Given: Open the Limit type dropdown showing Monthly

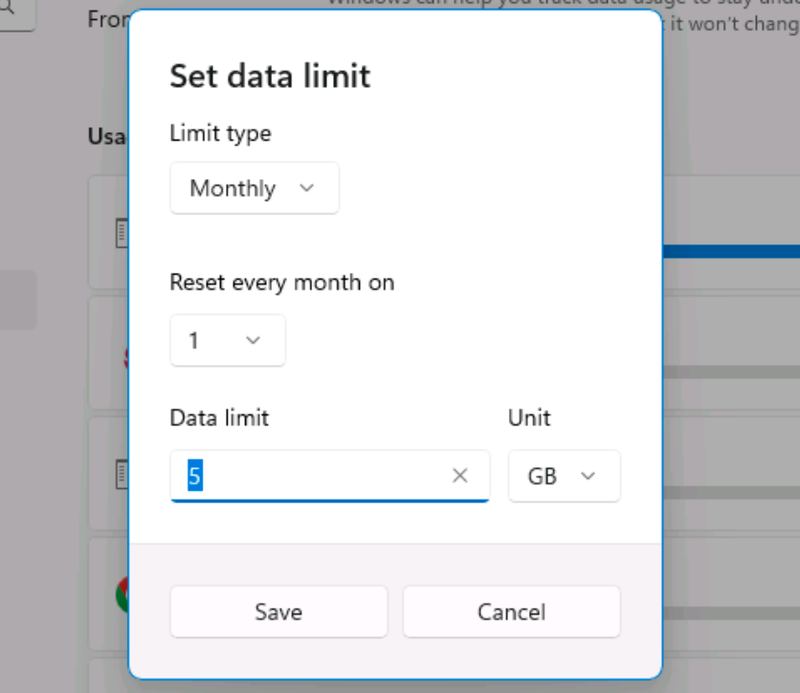Looking at the screenshot, I should coord(254,188).
